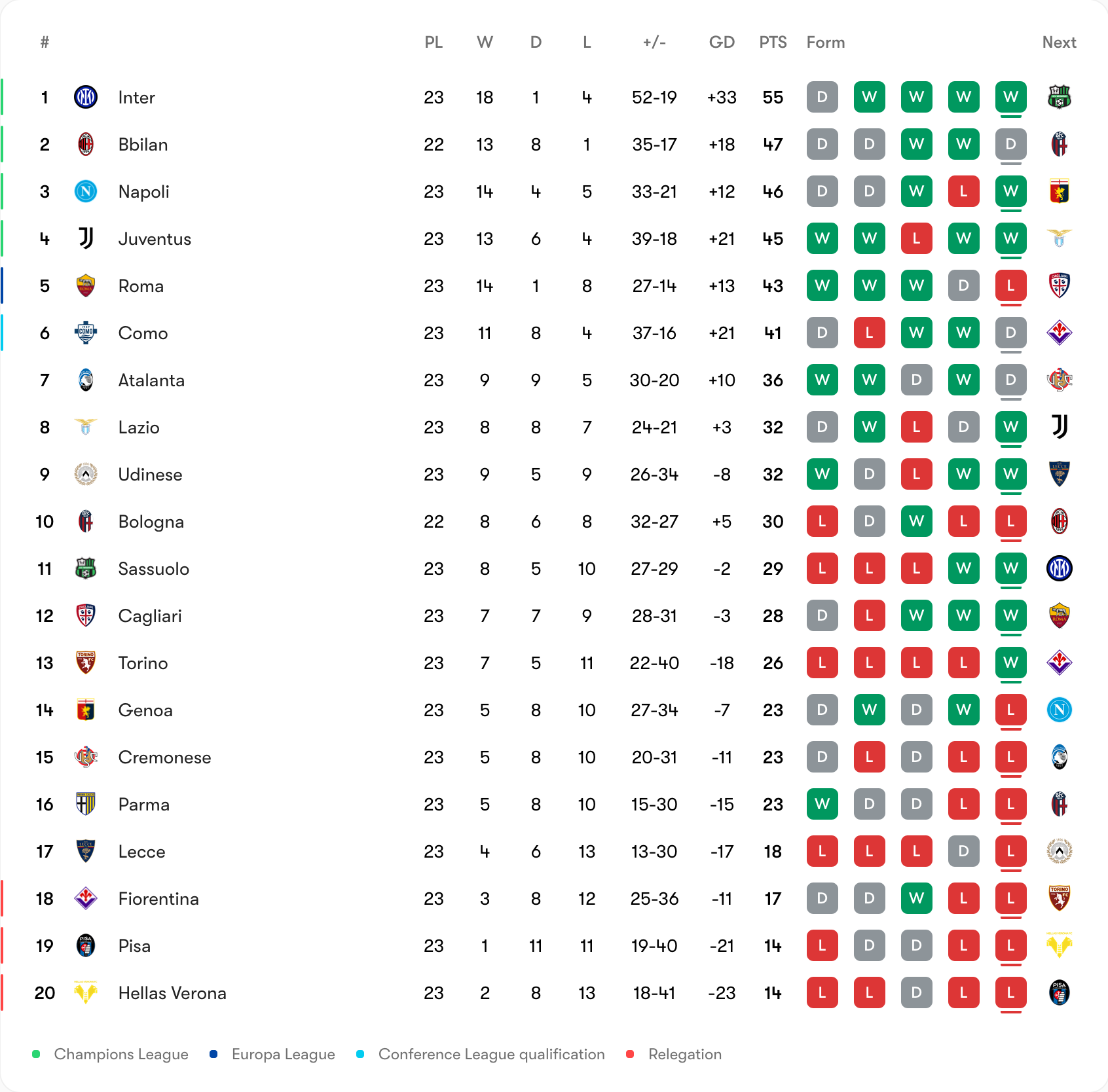This screenshot has height=1092, width=1108.
Task: Click the Atalanta crest beside the Atalanta name
Action: (x=86, y=380)
